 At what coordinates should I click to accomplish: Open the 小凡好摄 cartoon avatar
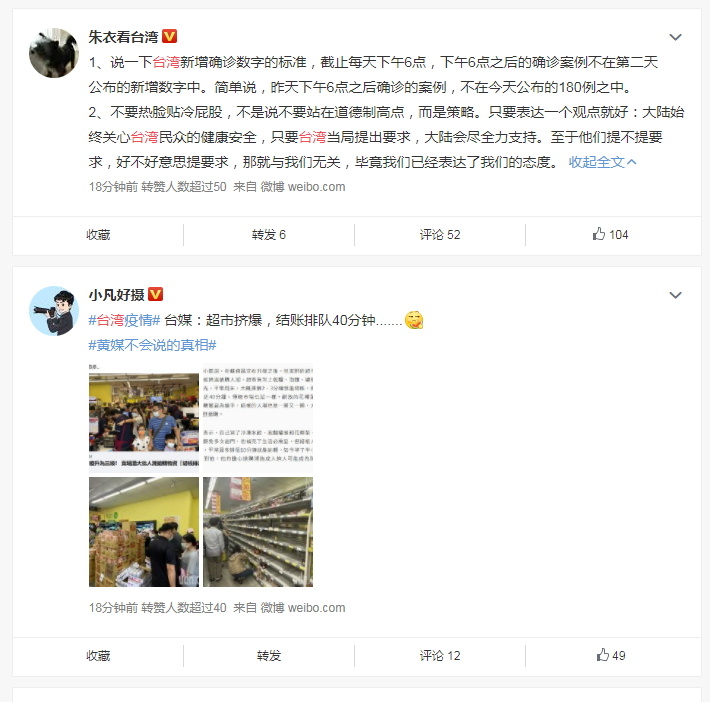[54, 311]
